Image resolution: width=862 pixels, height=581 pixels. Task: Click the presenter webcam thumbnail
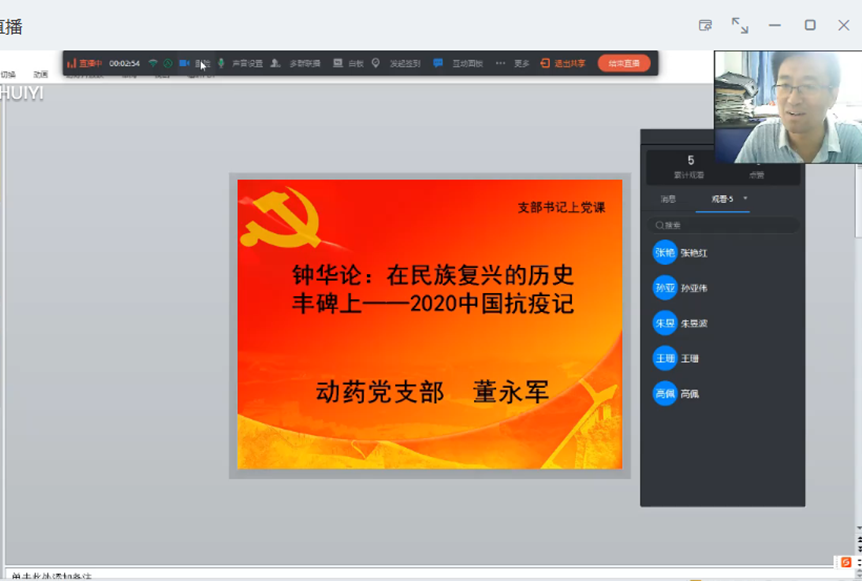[788, 107]
